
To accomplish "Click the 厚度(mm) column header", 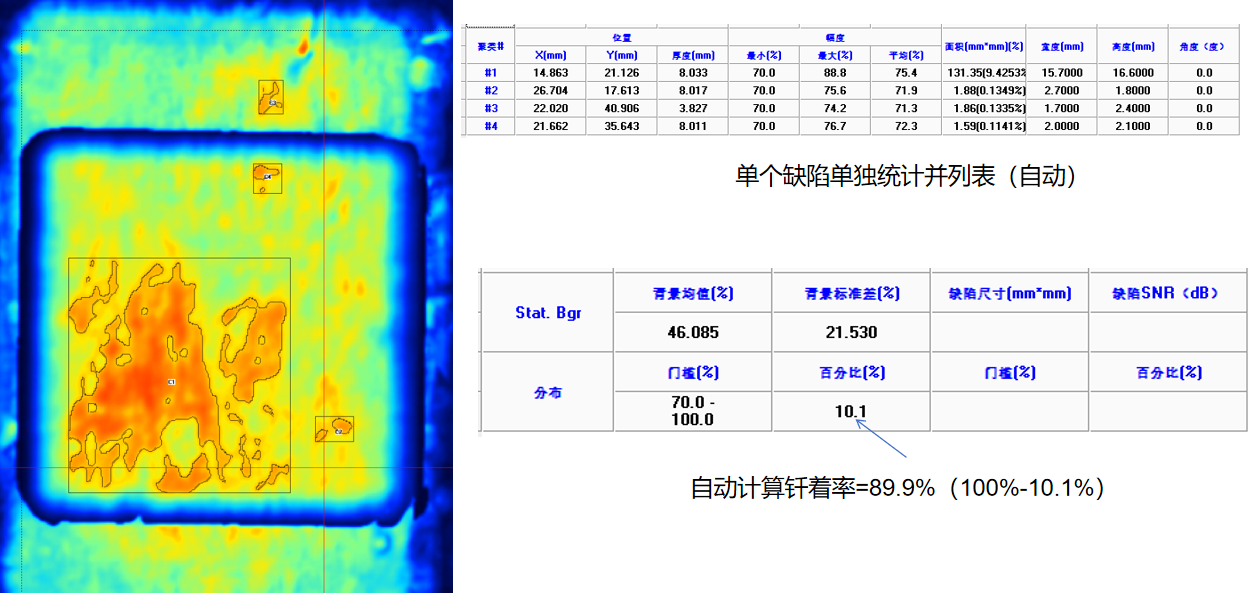I will [x=692, y=55].
